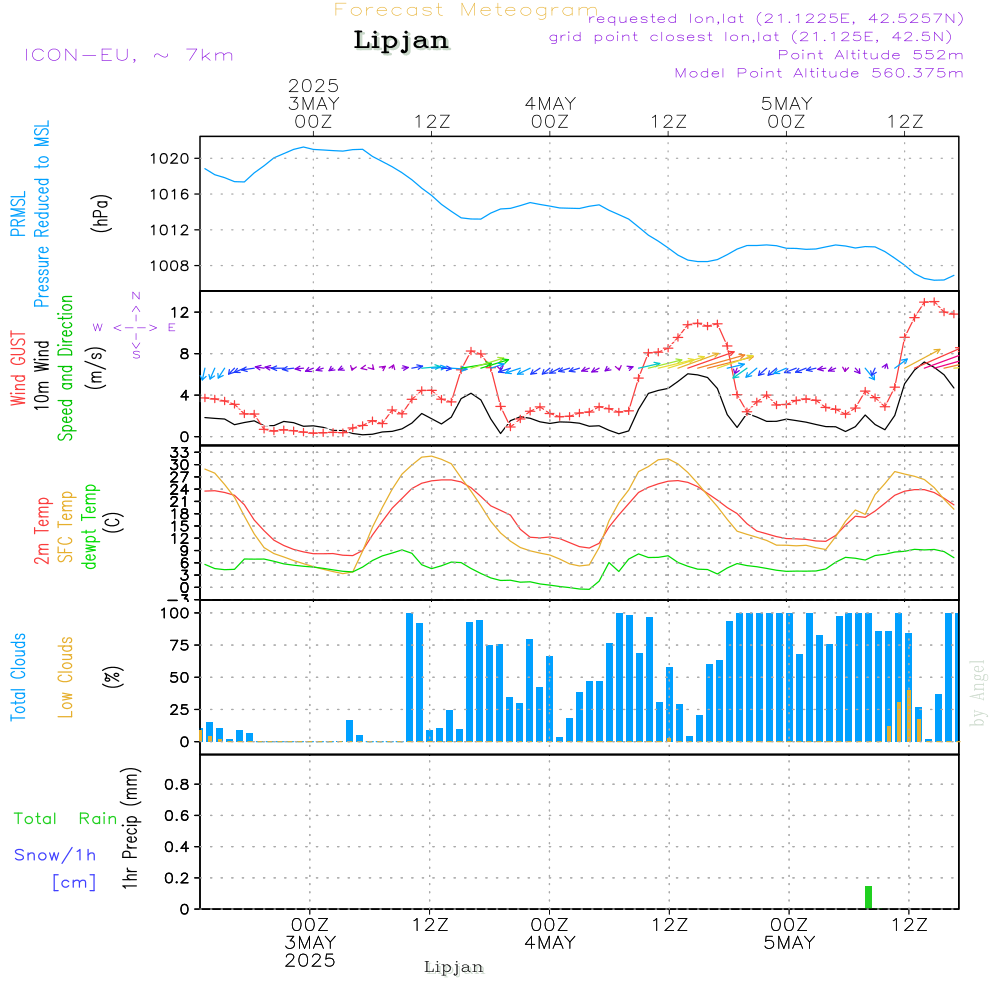The height and width of the screenshot is (1000, 1000).
Task: Select the 1008 pressure tick value
Action: (170, 266)
